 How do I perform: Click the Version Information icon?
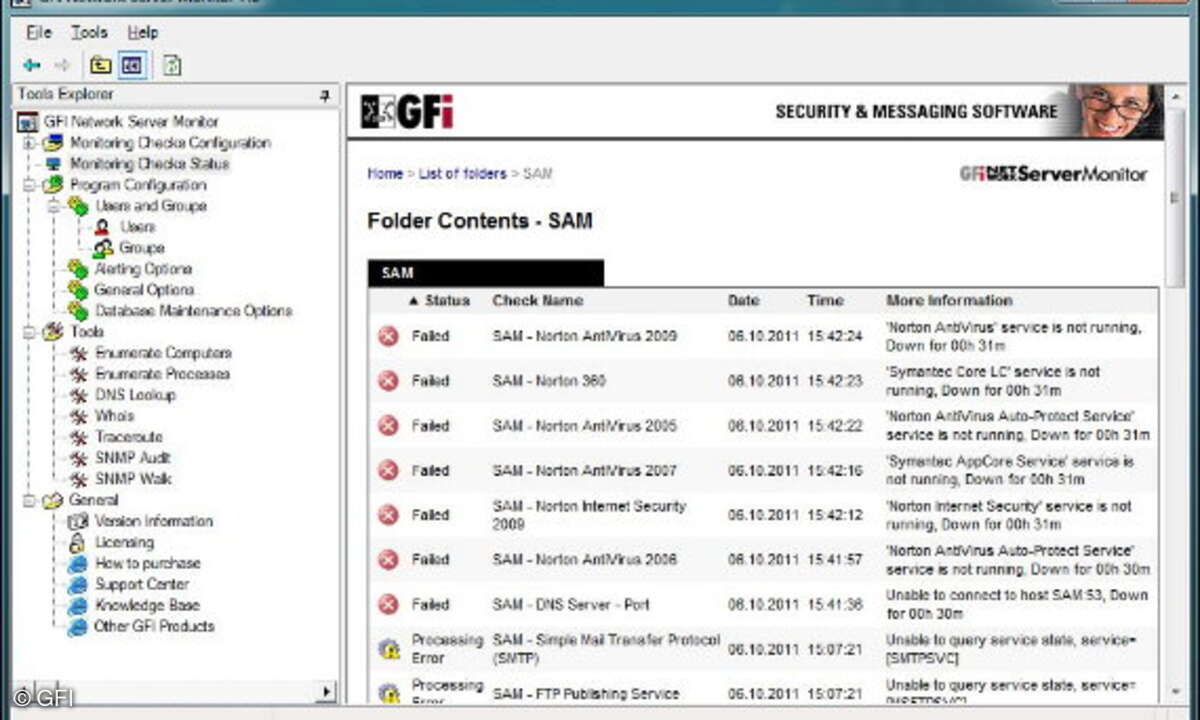point(78,521)
